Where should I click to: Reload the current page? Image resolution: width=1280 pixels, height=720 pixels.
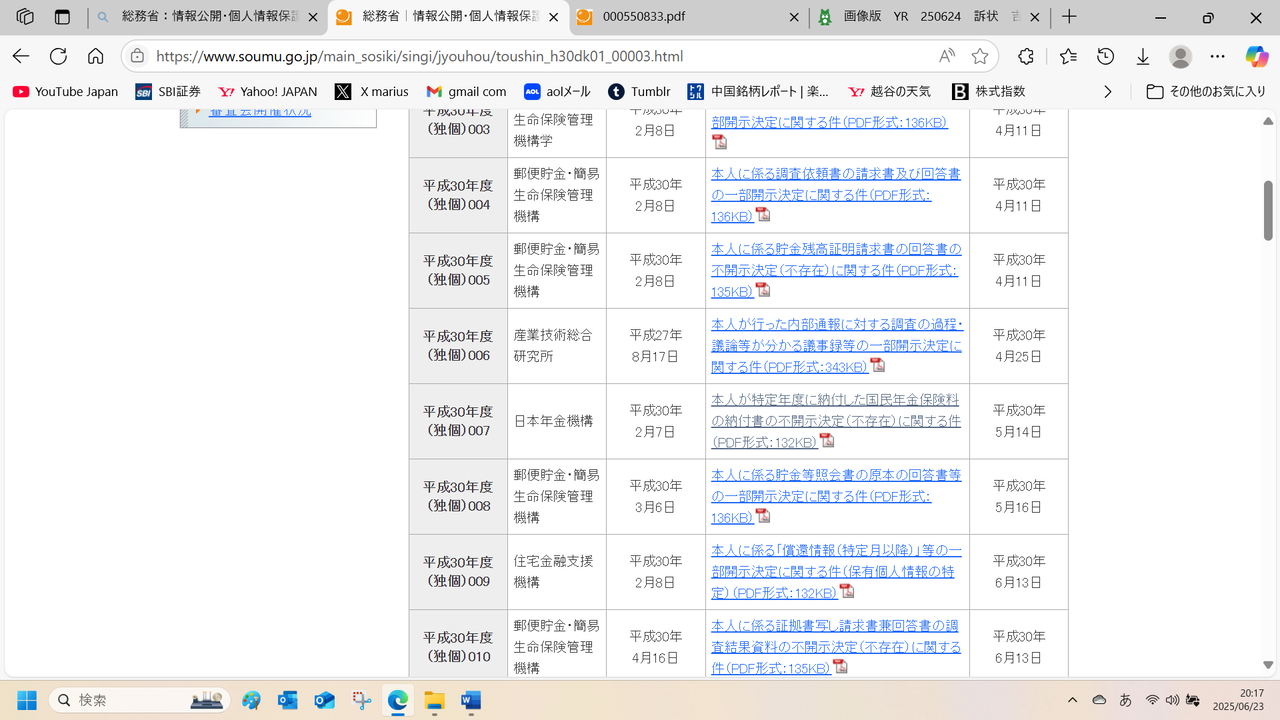pos(58,57)
